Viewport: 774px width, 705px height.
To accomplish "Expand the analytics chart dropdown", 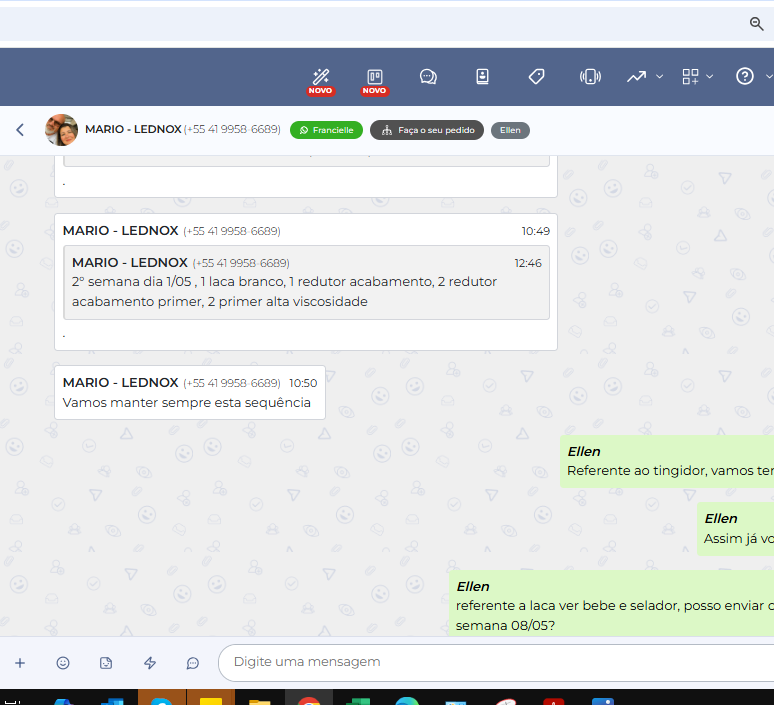I will pyautogui.click(x=645, y=77).
